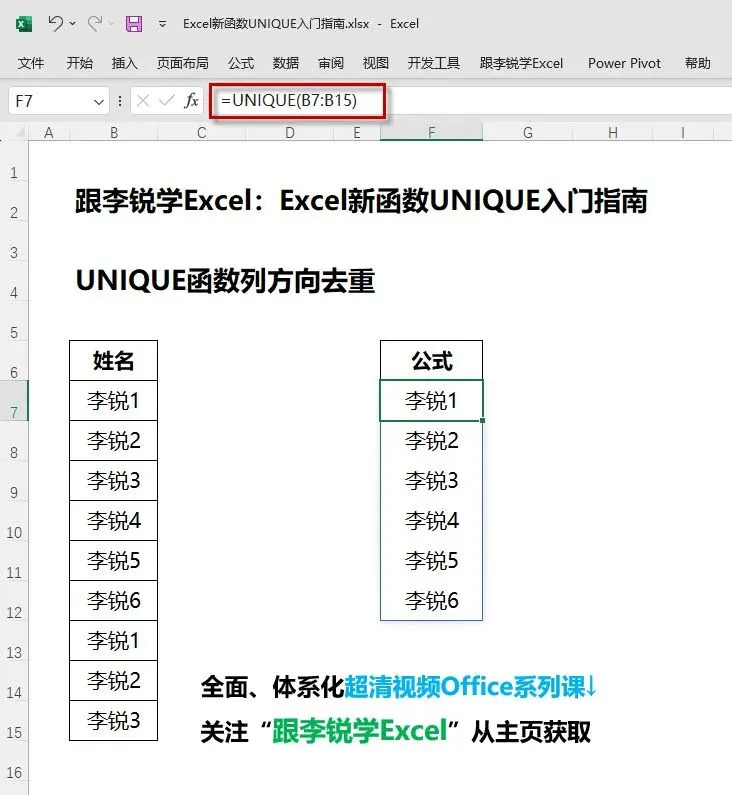Click cell B8 containing 李锐2
Viewport: 732px width, 795px height.
pos(114,441)
